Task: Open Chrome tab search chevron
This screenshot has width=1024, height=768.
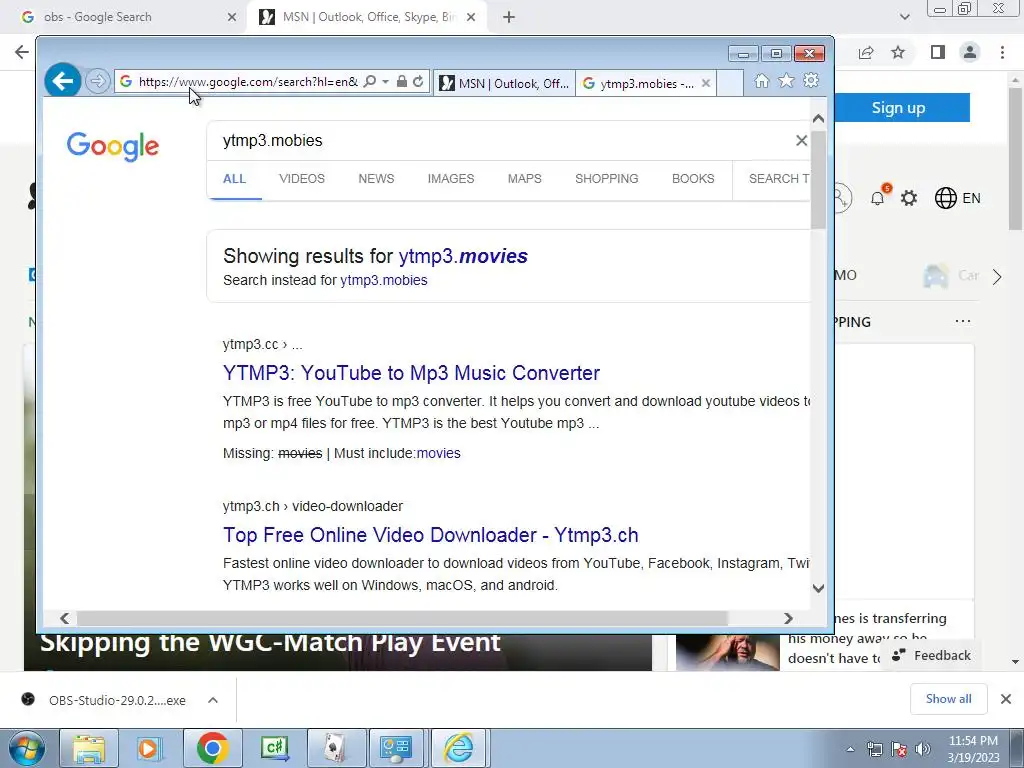Action: coord(904,17)
